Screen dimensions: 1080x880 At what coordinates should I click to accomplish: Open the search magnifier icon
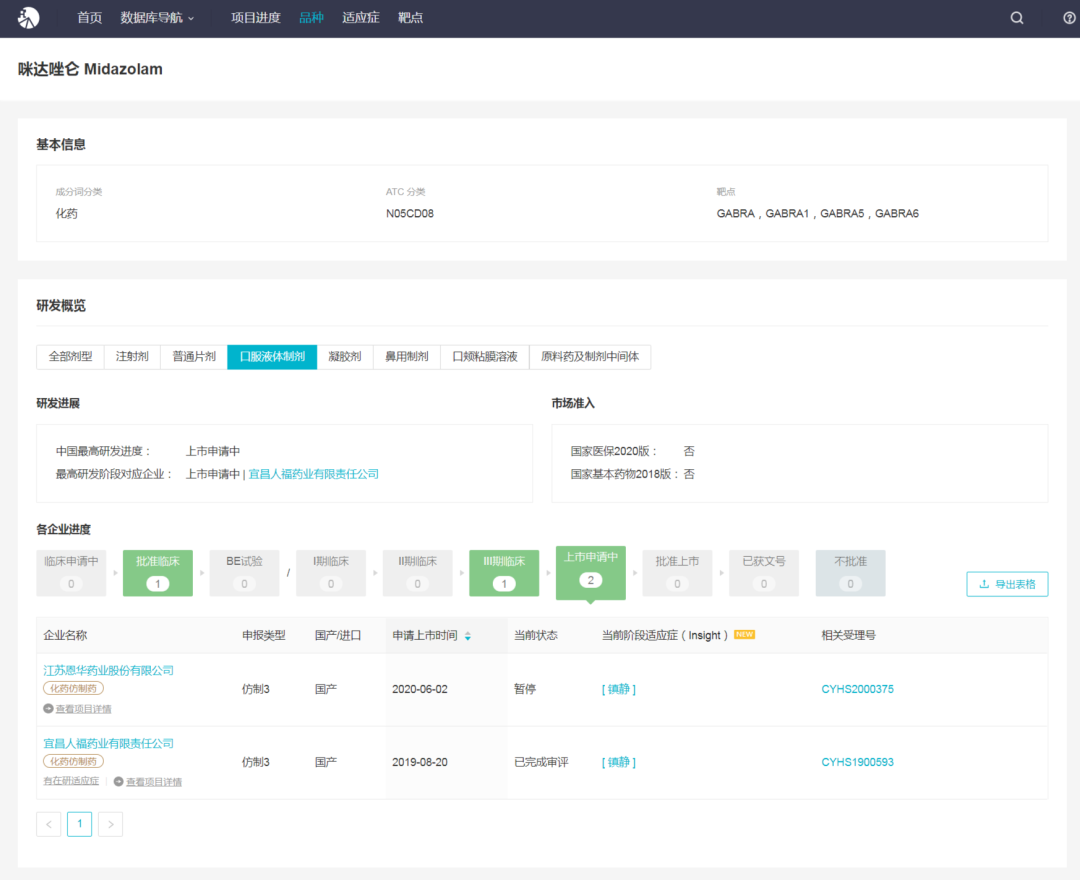(1017, 18)
